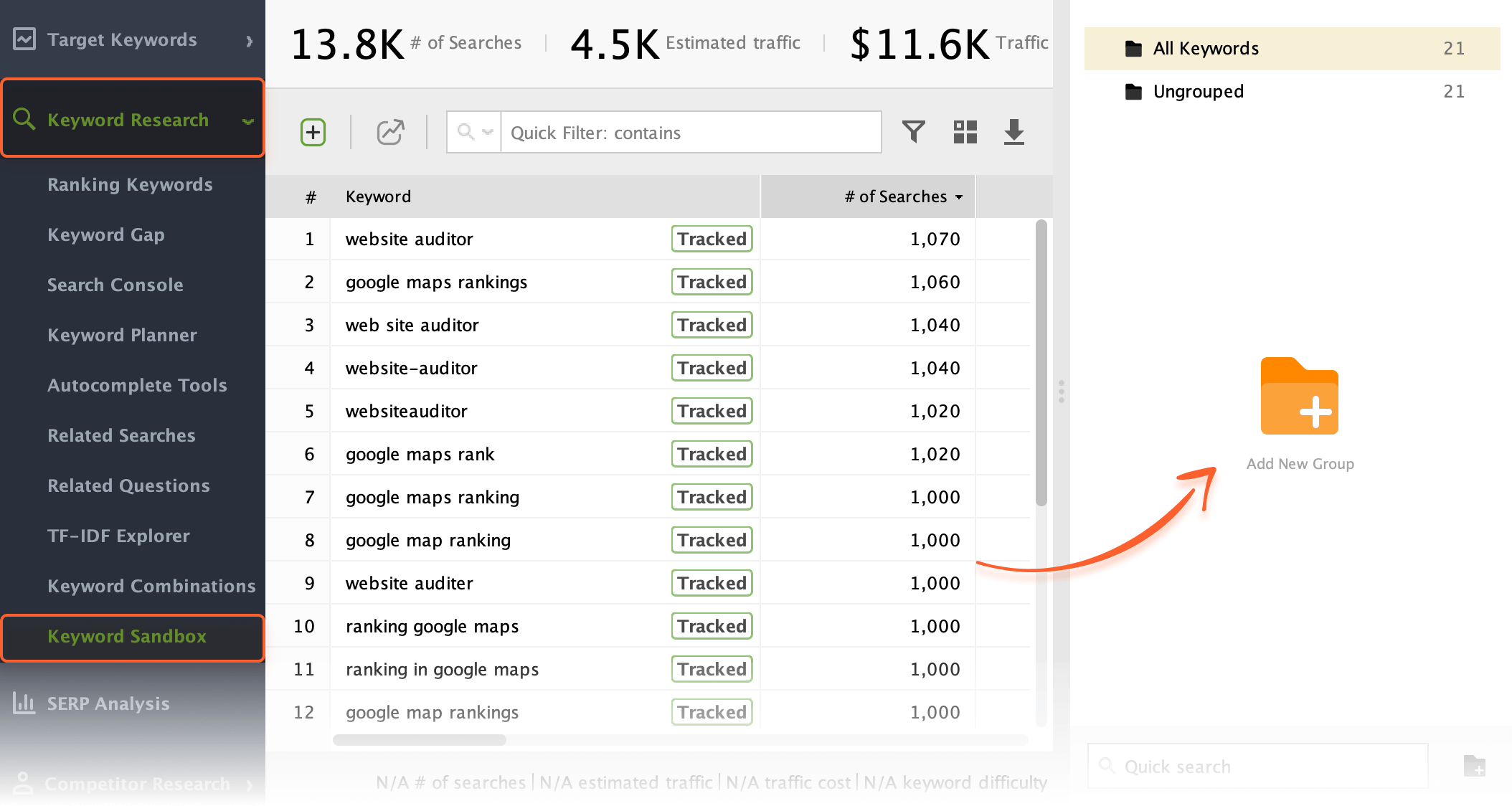1512x806 pixels.
Task: Select the 'google maps rankings' keyword
Action: coord(436,283)
